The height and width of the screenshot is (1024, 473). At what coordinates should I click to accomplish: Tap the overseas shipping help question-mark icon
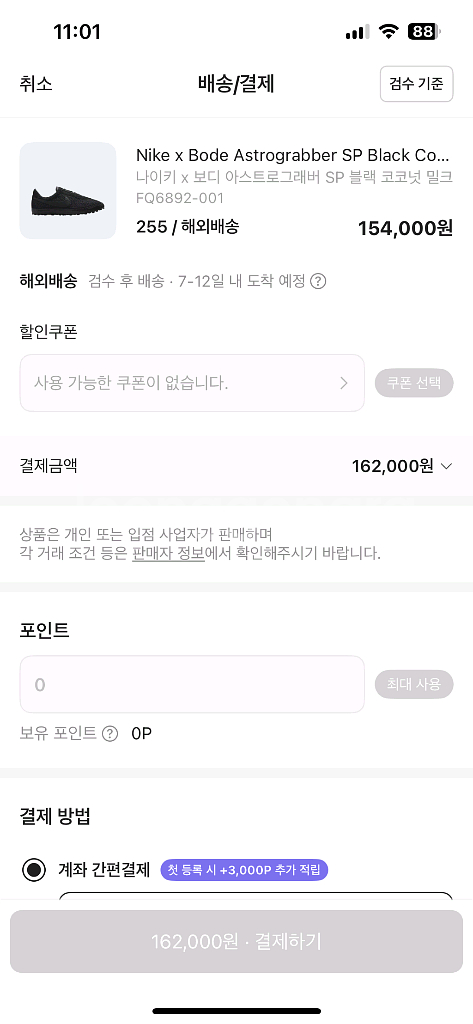pyautogui.click(x=318, y=281)
